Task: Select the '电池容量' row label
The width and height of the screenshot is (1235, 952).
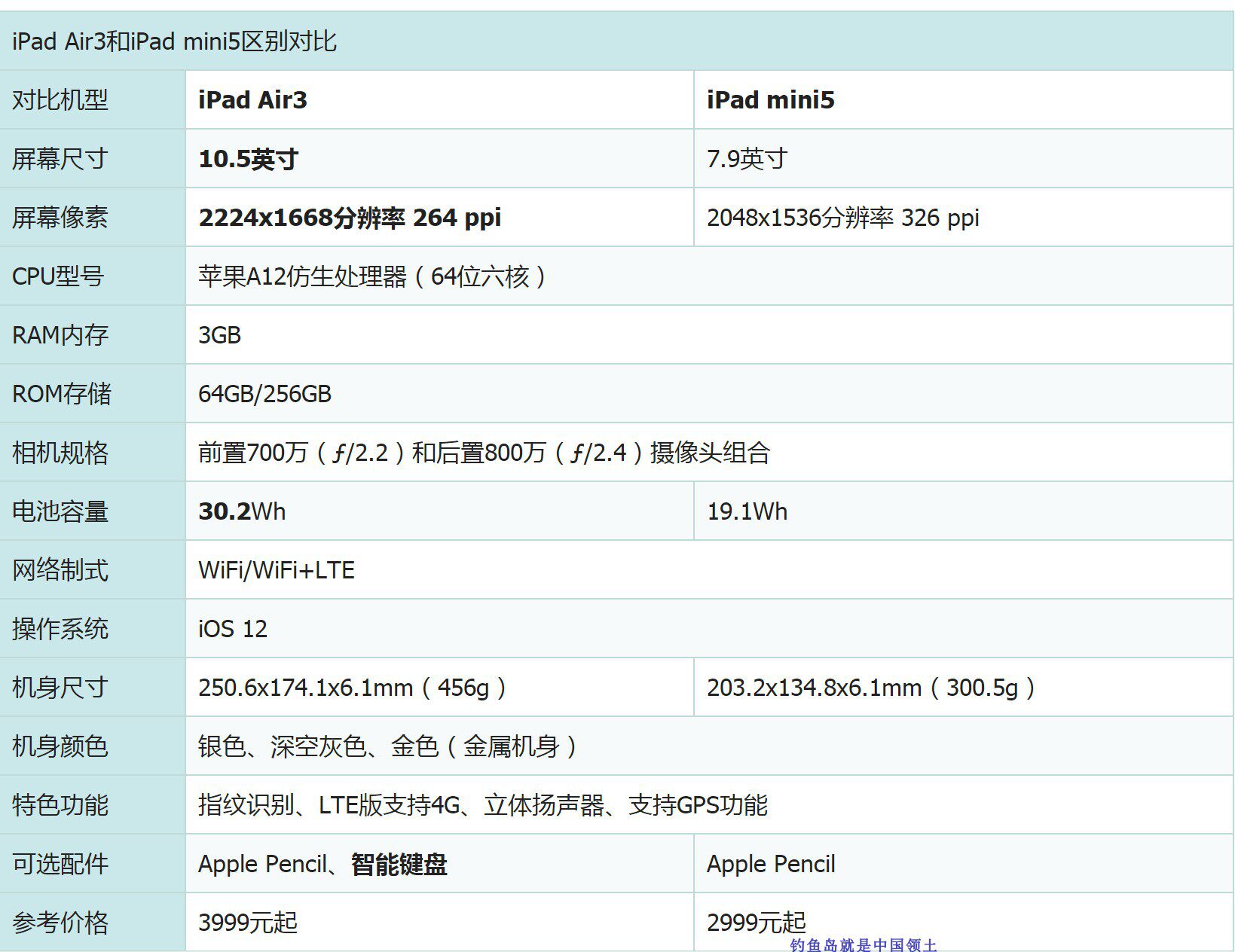Action: pos(60,511)
